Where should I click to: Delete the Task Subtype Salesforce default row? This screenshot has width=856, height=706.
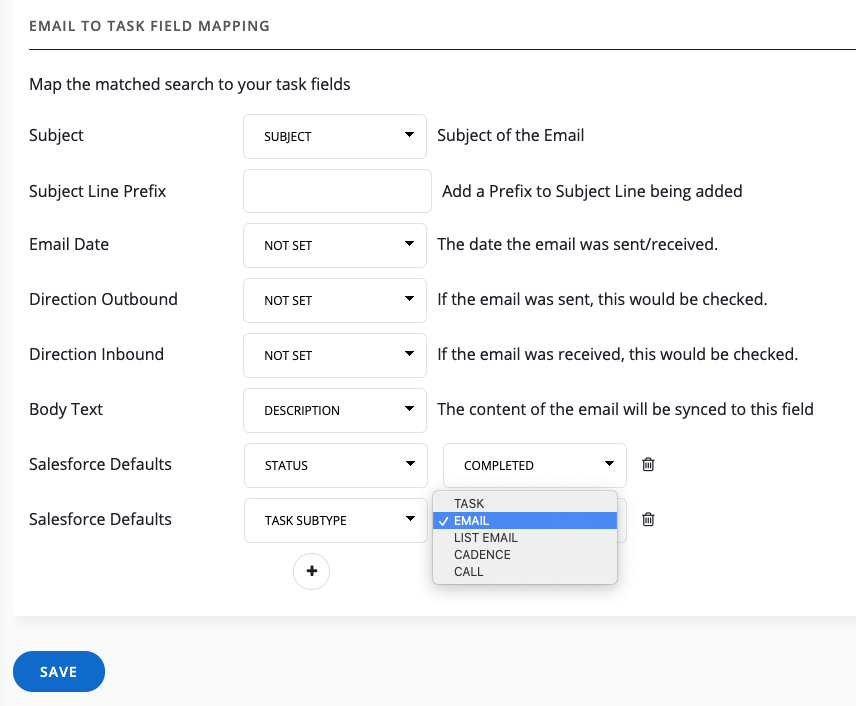[648, 520]
